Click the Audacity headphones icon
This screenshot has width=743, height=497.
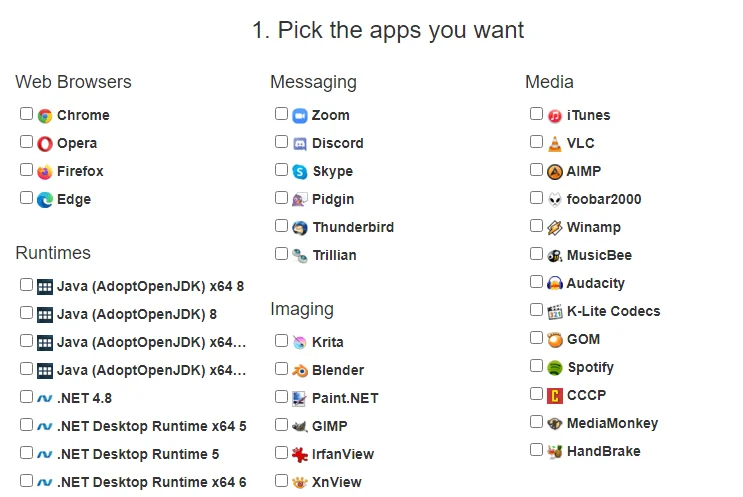(555, 284)
